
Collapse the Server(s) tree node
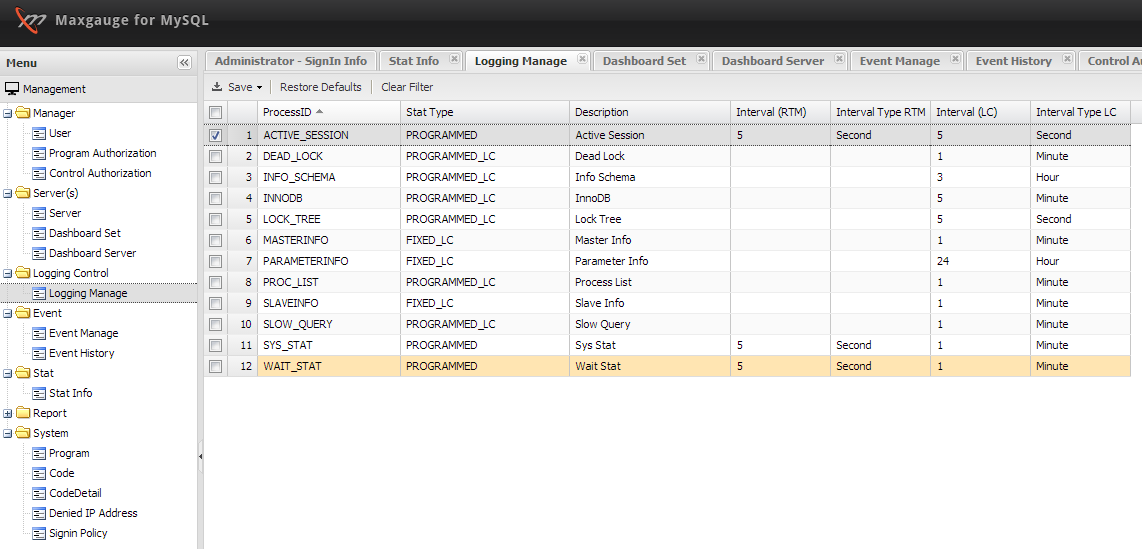(x=8, y=194)
